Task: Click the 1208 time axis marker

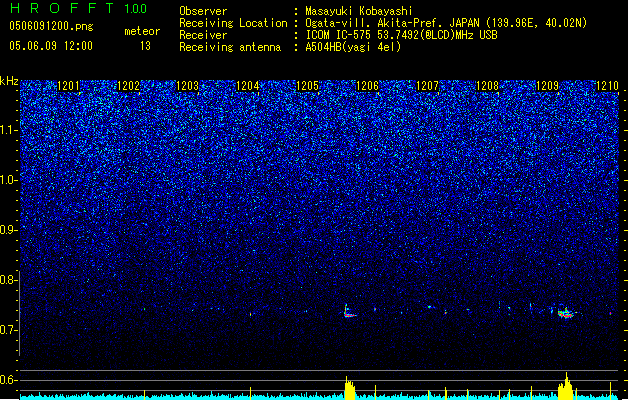Action: pyautogui.click(x=487, y=86)
